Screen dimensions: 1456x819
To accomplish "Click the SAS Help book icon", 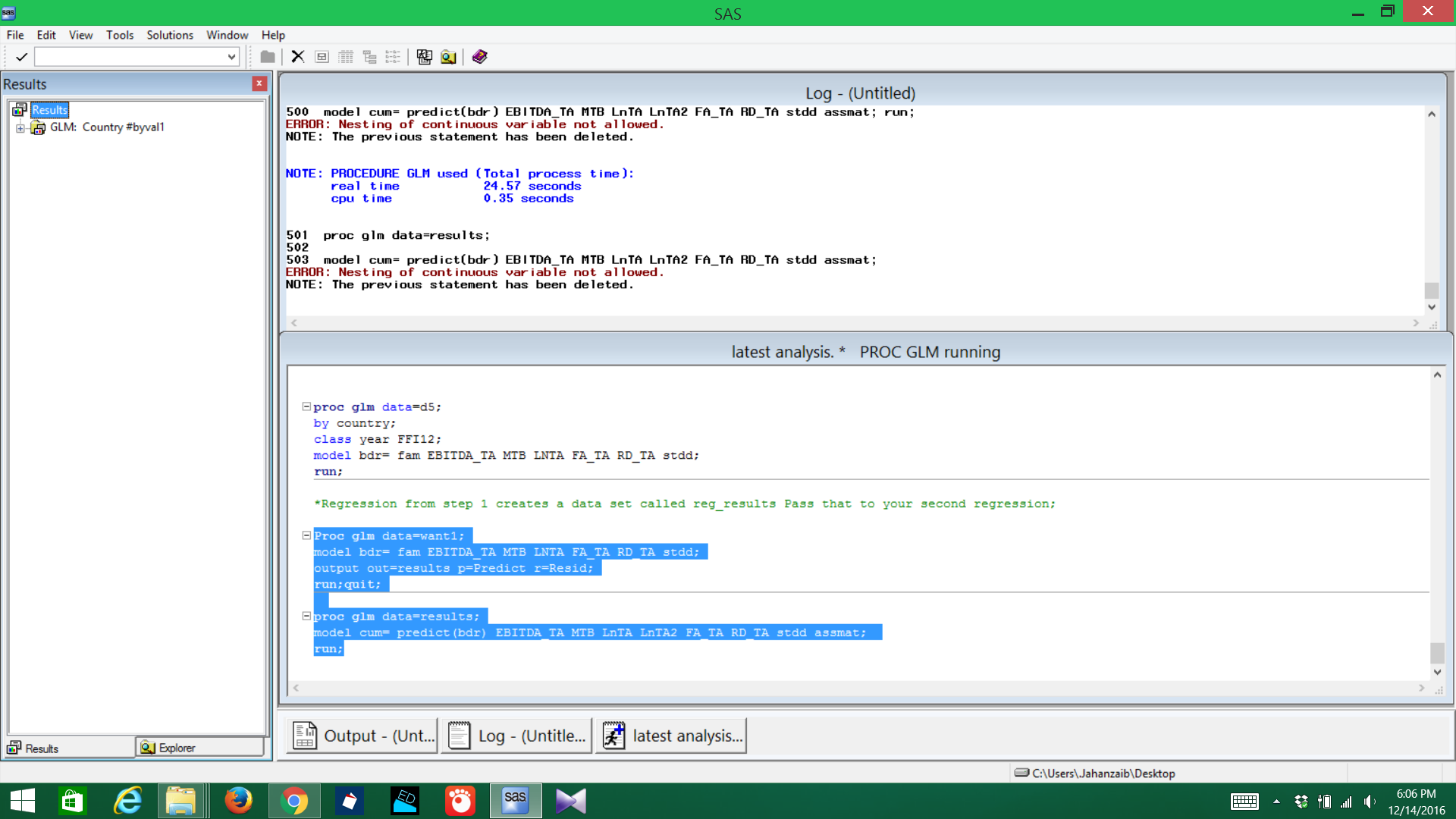I will pos(479,57).
